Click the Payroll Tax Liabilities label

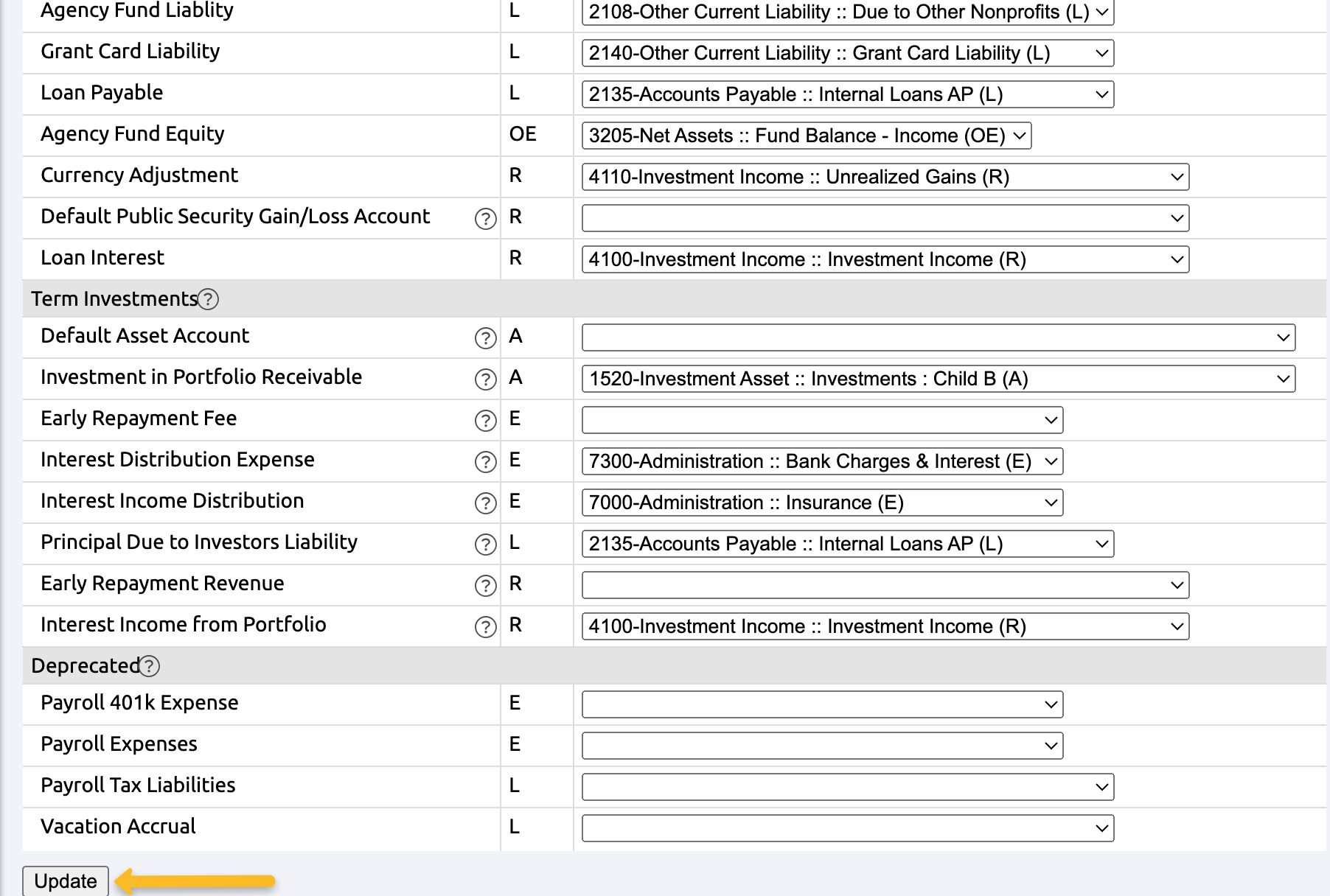(x=138, y=785)
